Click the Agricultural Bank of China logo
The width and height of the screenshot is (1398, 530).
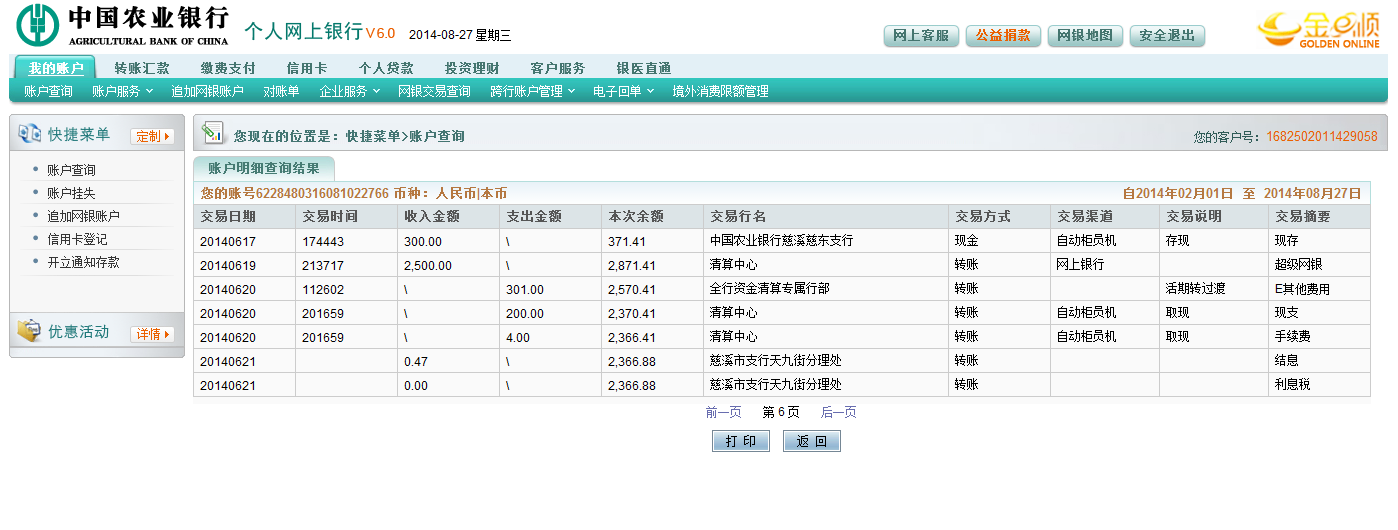(x=38, y=25)
